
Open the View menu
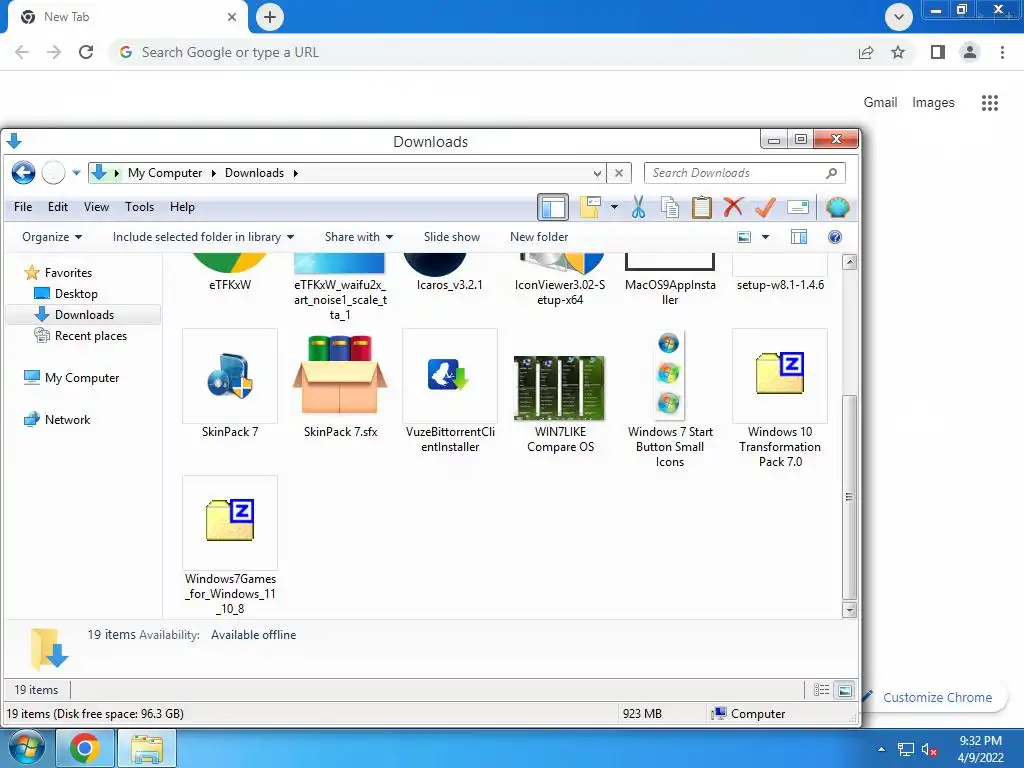[96, 207]
